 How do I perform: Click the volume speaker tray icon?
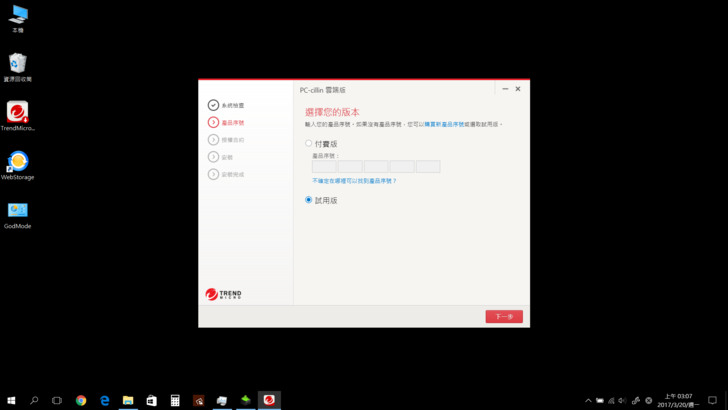click(623, 400)
